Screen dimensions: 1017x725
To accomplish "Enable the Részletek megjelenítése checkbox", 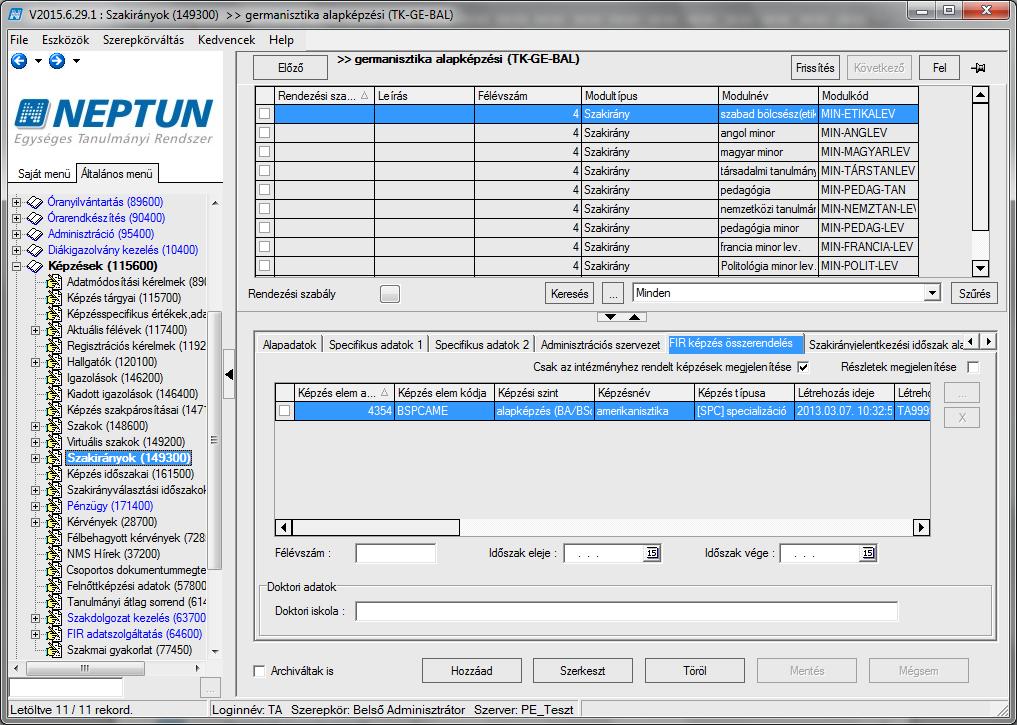I will pyautogui.click(x=973, y=368).
